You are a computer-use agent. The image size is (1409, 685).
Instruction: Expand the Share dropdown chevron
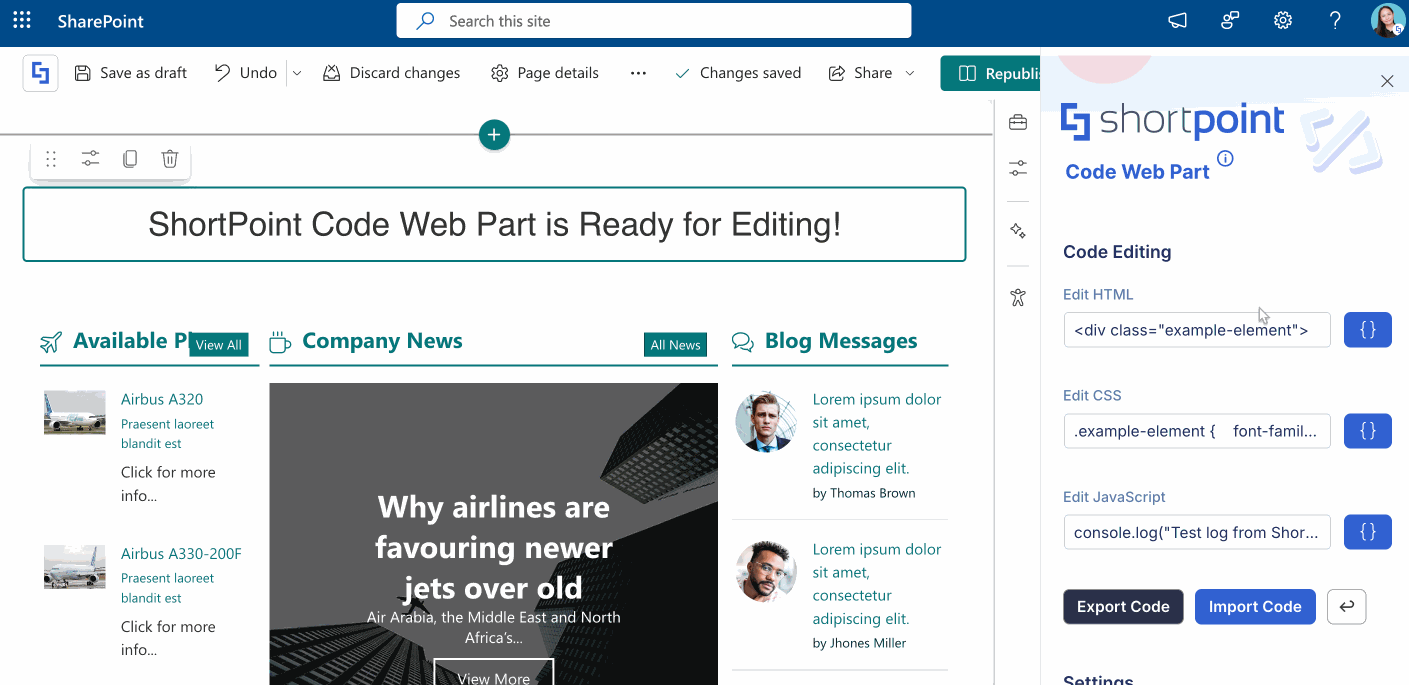coord(910,73)
